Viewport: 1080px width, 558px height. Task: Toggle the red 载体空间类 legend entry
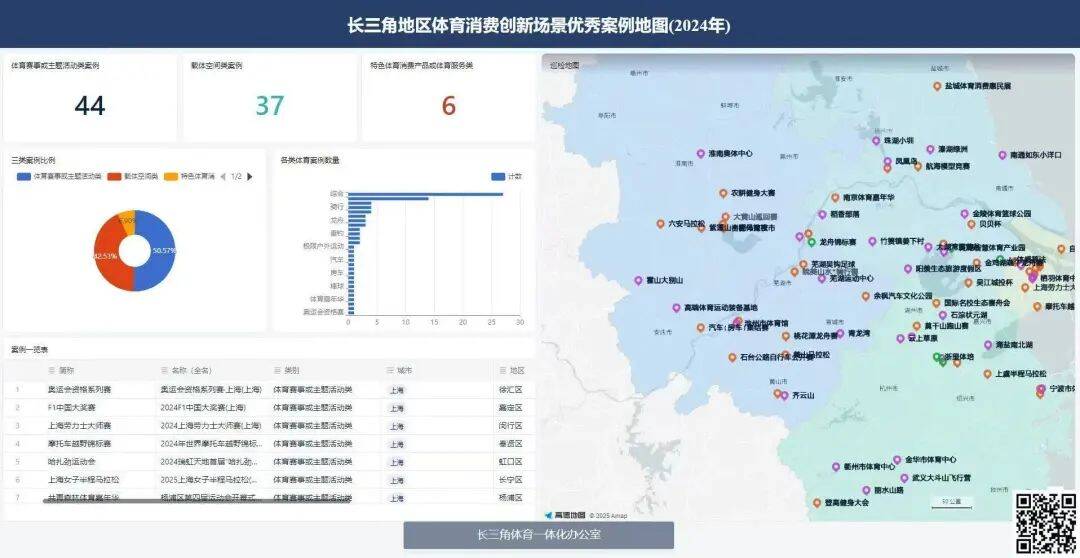tap(133, 176)
